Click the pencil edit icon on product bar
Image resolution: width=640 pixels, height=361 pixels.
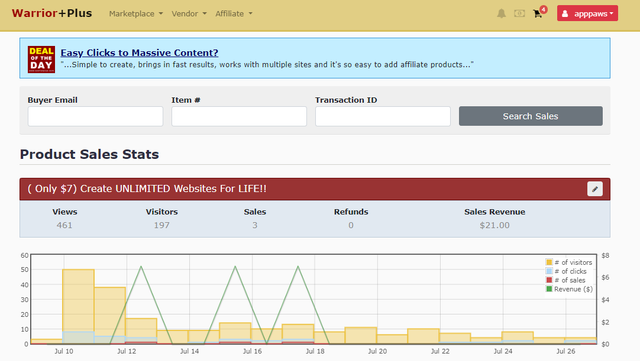pyautogui.click(x=595, y=189)
